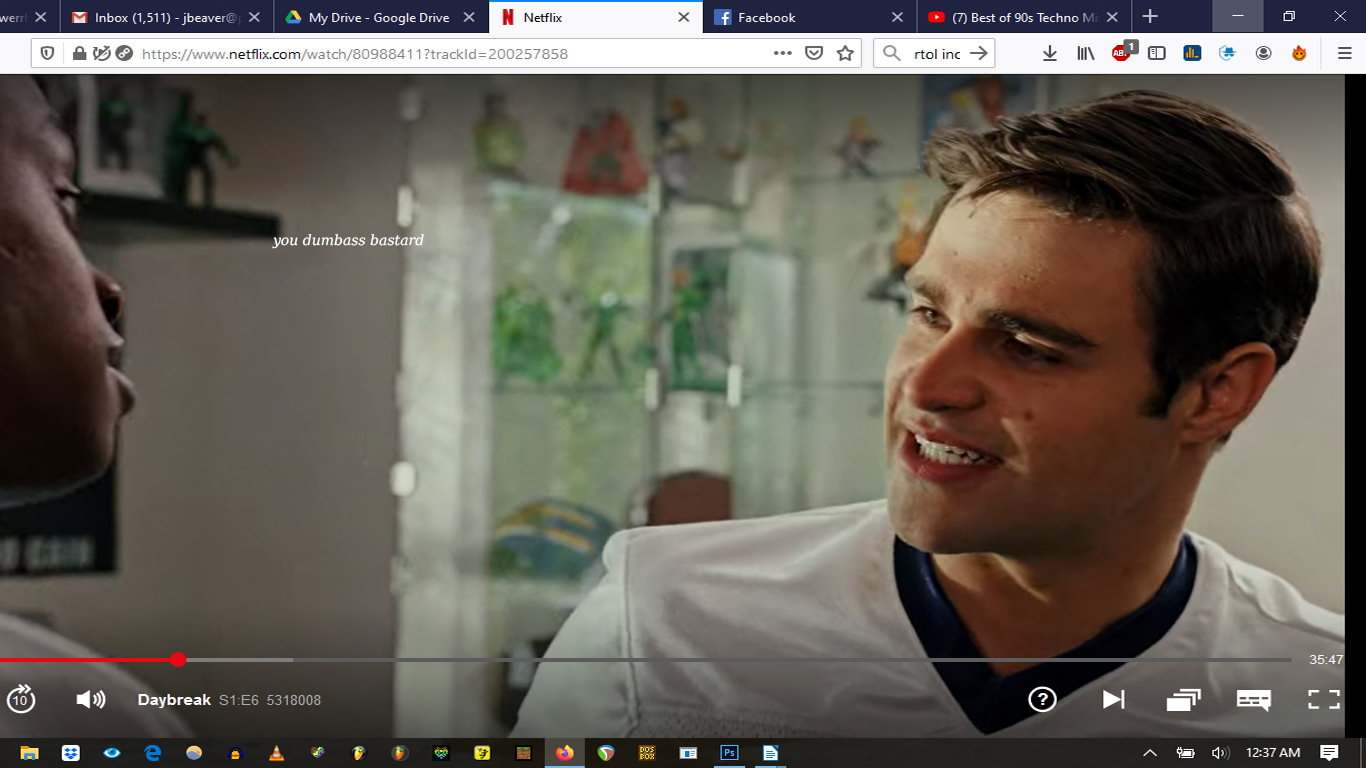This screenshot has width=1366, height=768.
Task: Click the red playback scrubber handle
Action: tap(178, 659)
